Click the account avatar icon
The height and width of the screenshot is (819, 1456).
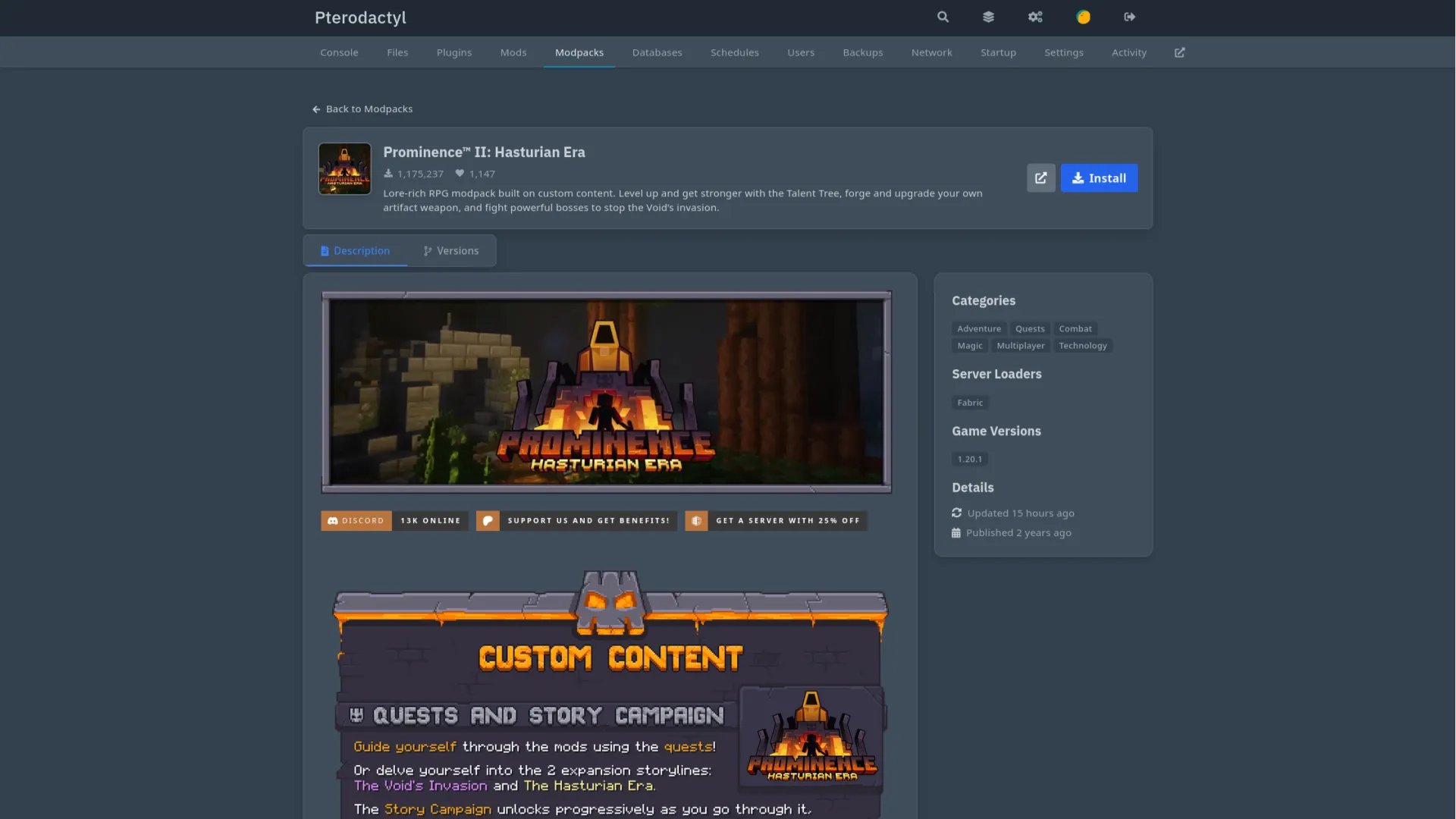coord(1083,17)
